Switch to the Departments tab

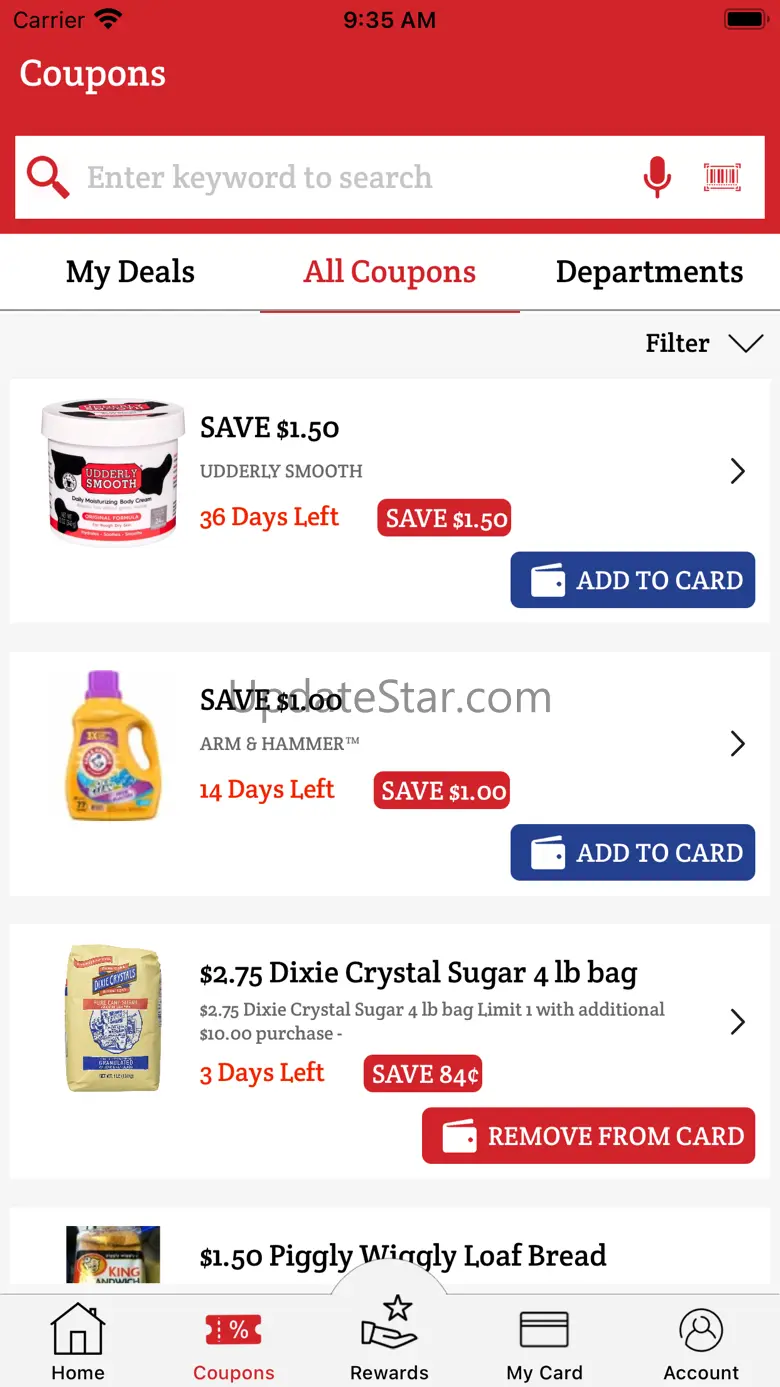(x=649, y=272)
